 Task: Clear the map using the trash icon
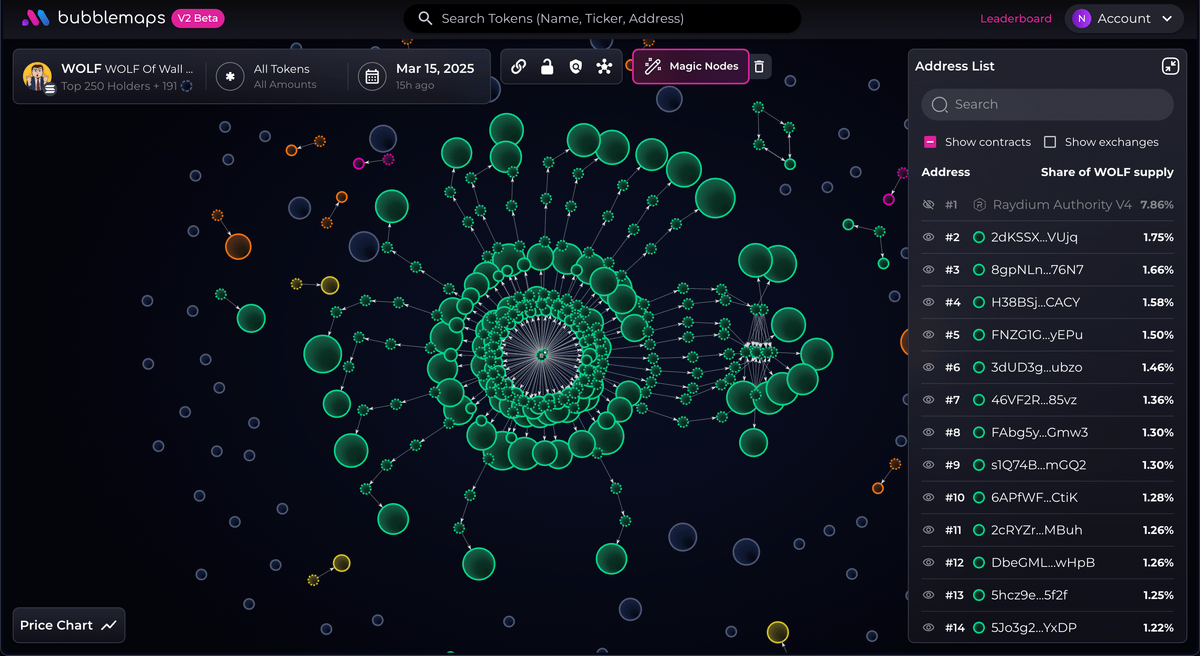pos(758,66)
